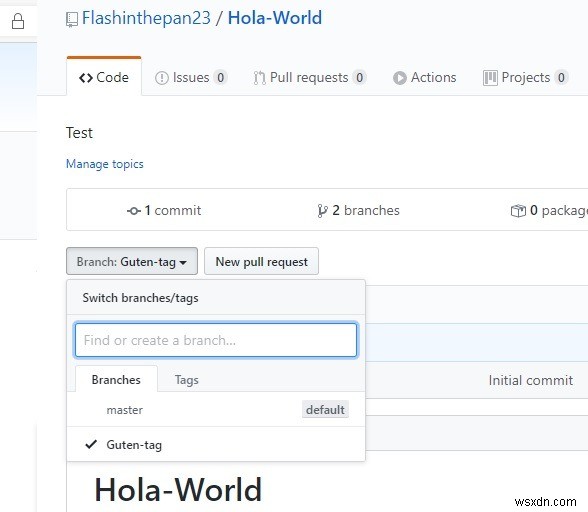Click the pull request icon in tabs

click(x=259, y=78)
